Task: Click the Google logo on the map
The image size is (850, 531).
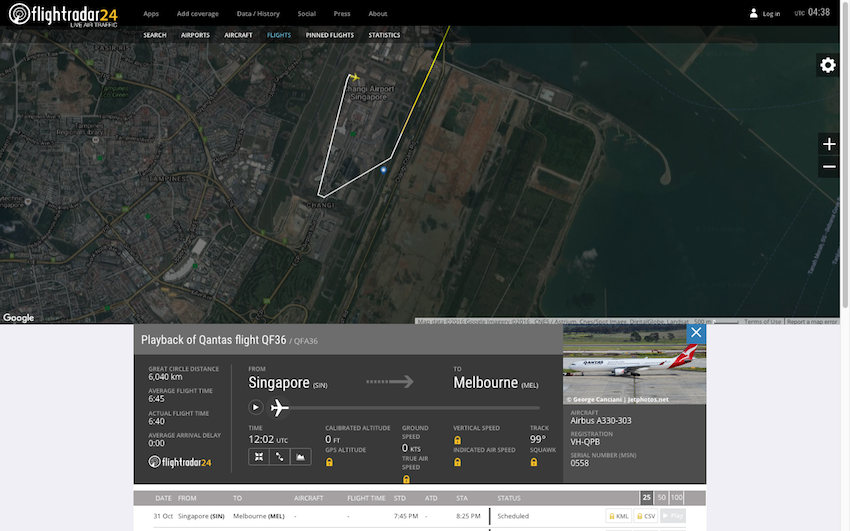Action: click(x=18, y=318)
